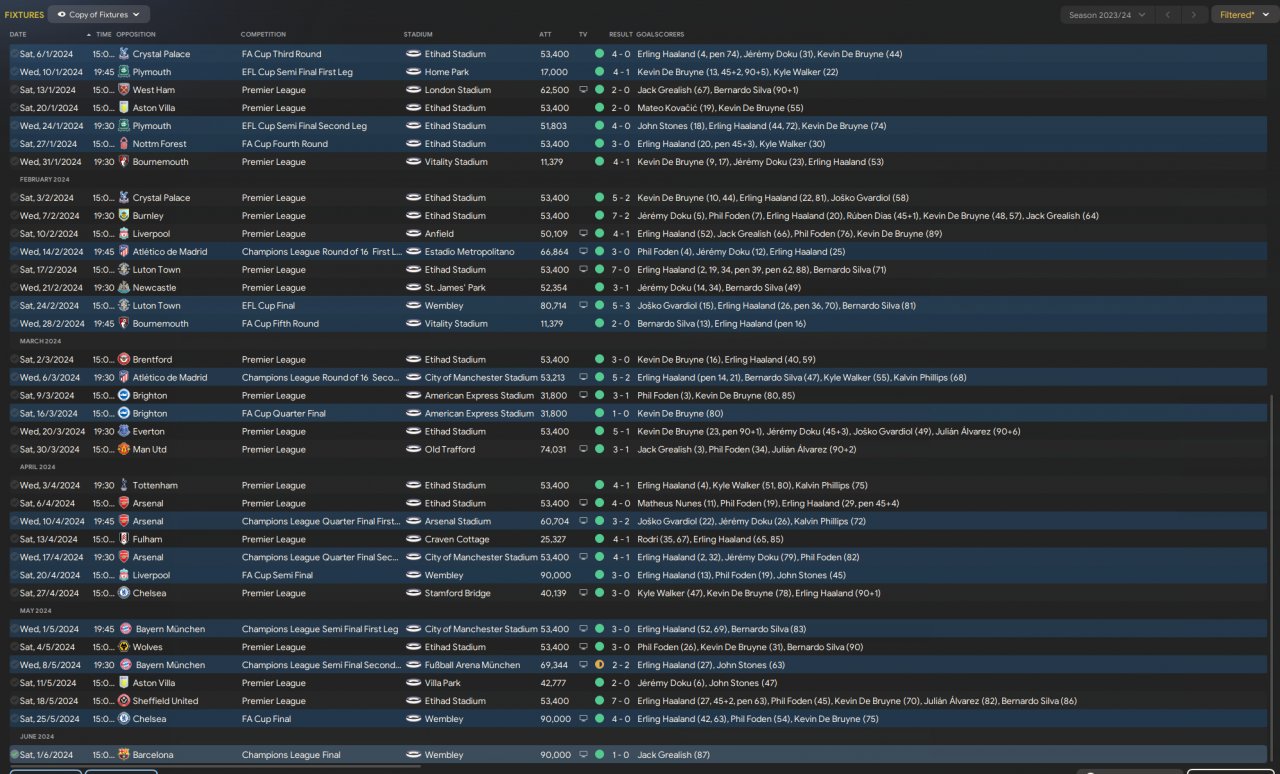The width and height of the screenshot is (1280, 774).
Task: Click the West Ham club badge
Action: pyautogui.click(x=124, y=90)
